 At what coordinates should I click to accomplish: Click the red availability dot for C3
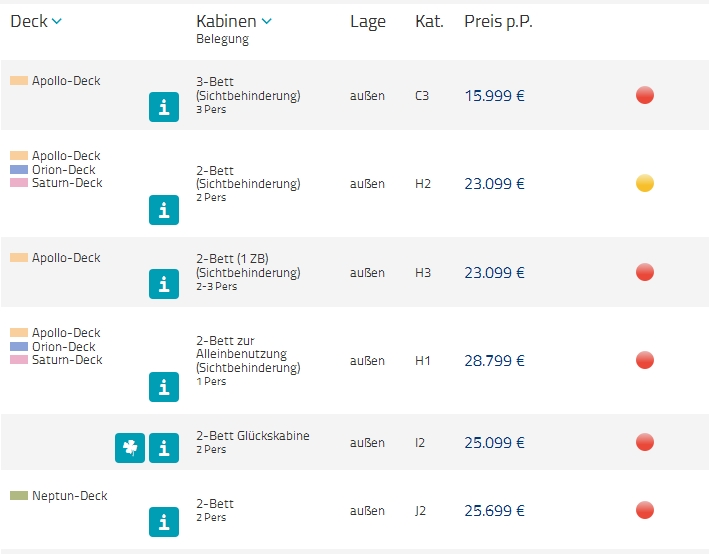coord(645,96)
